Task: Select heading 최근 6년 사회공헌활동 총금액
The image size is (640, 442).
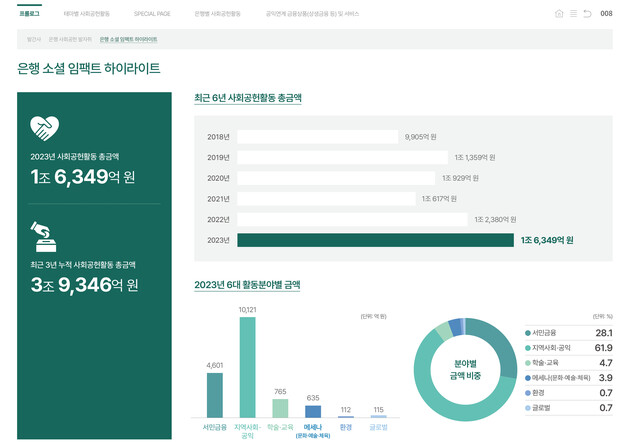Action: [x=248, y=98]
